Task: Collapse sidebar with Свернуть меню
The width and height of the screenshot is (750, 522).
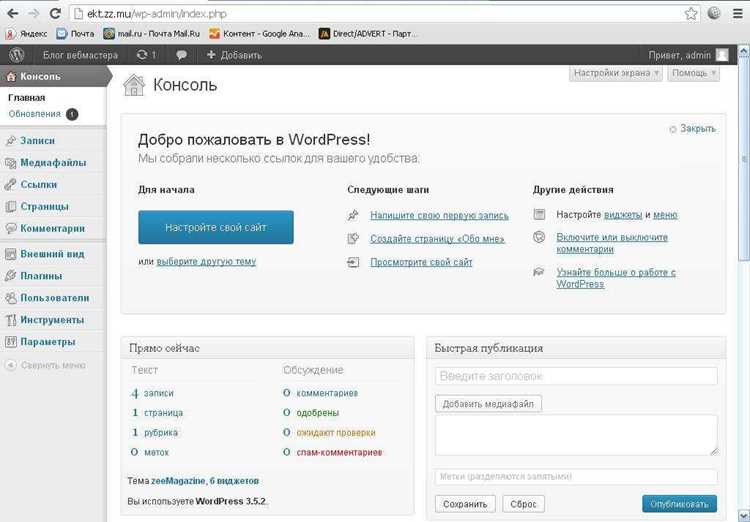Action: pyautogui.click(x=45, y=365)
